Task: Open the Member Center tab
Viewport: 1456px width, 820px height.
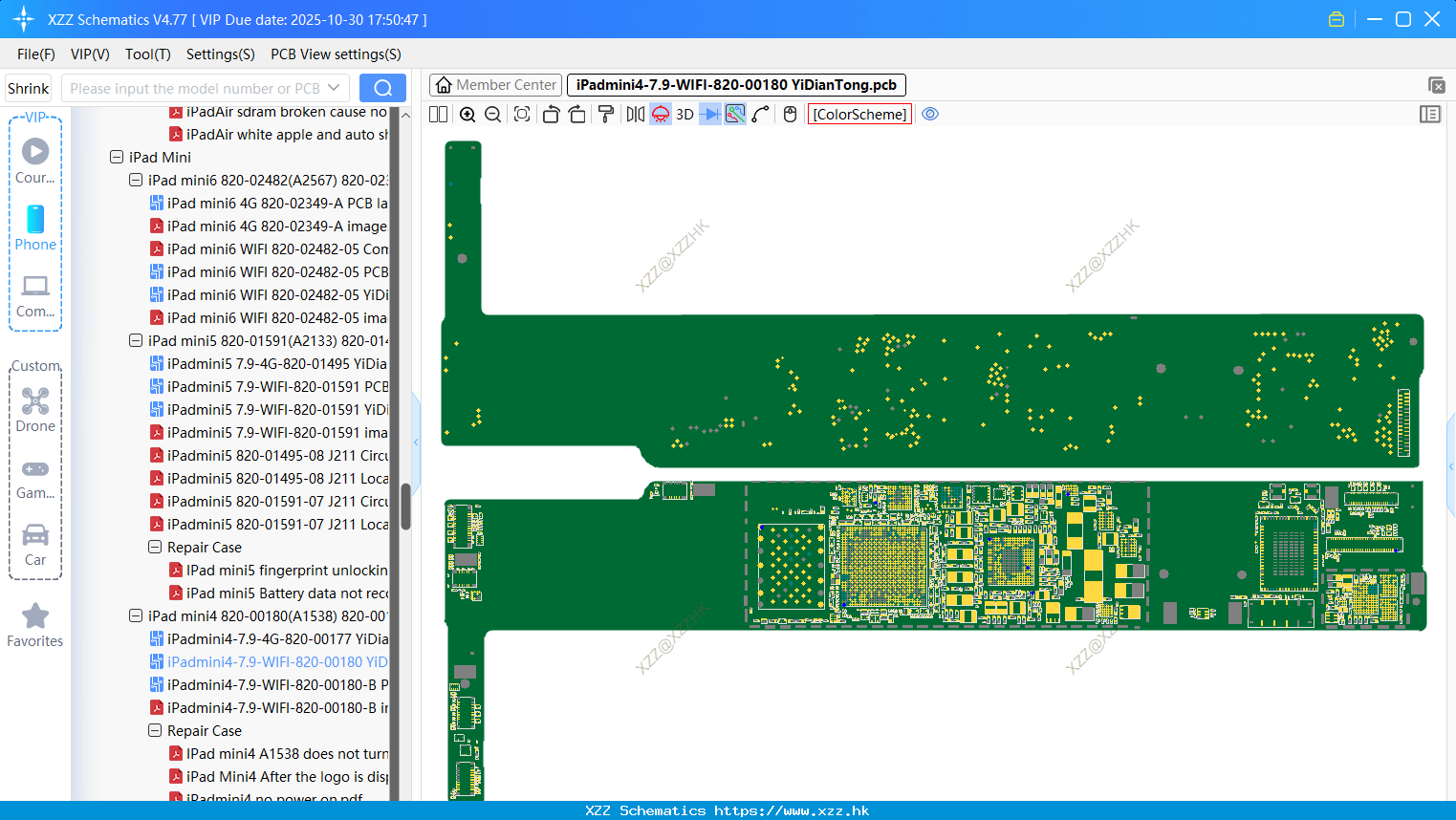Action: coord(495,85)
